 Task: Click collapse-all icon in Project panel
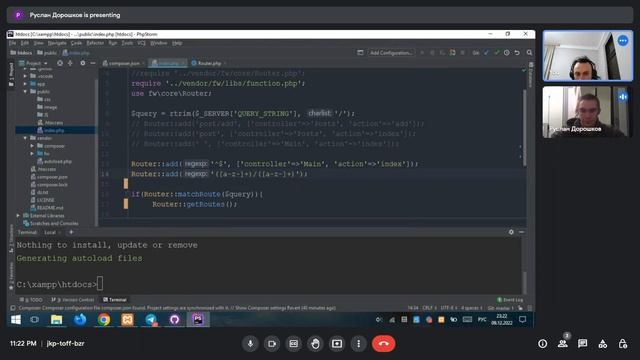(x=70, y=63)
